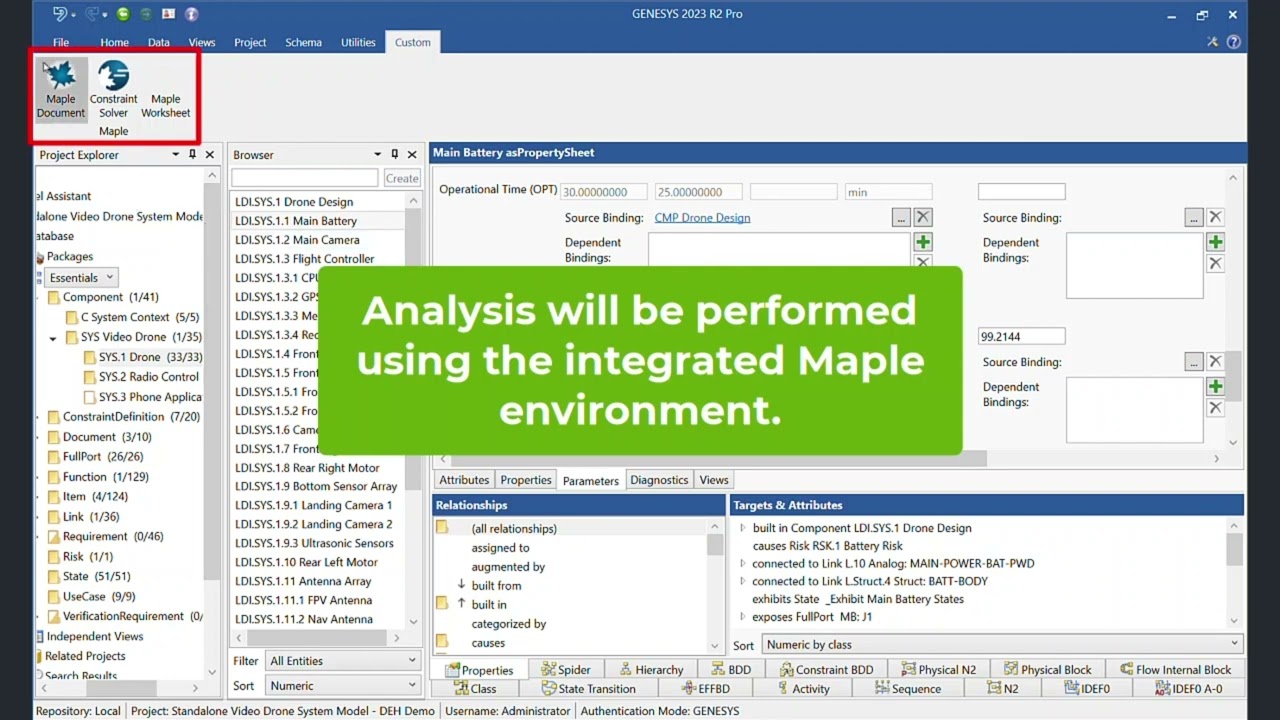1280x720 pixels.
Task: Open the Essentials packages dropdown
Action: (81, 277)
